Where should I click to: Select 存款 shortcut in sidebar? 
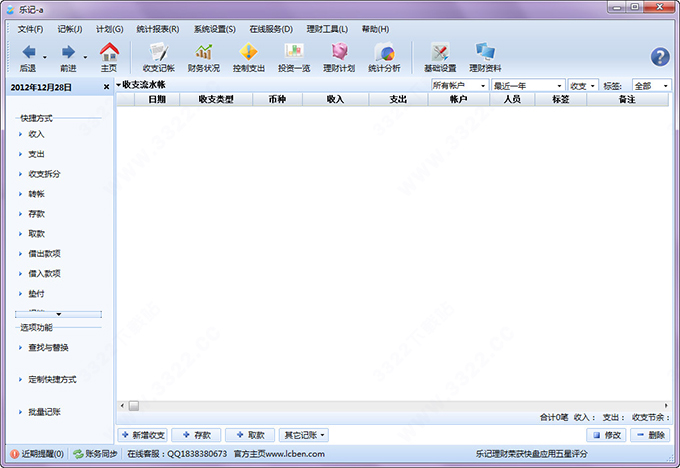36,214
